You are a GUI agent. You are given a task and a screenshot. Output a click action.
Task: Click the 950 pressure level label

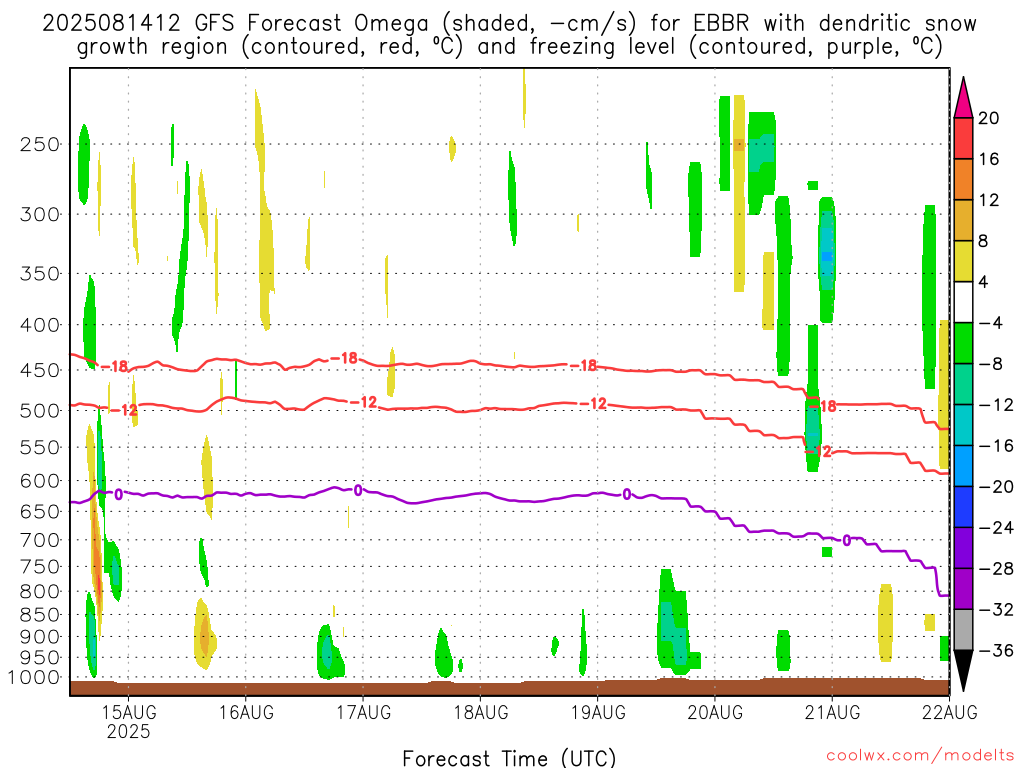(40, 658)
